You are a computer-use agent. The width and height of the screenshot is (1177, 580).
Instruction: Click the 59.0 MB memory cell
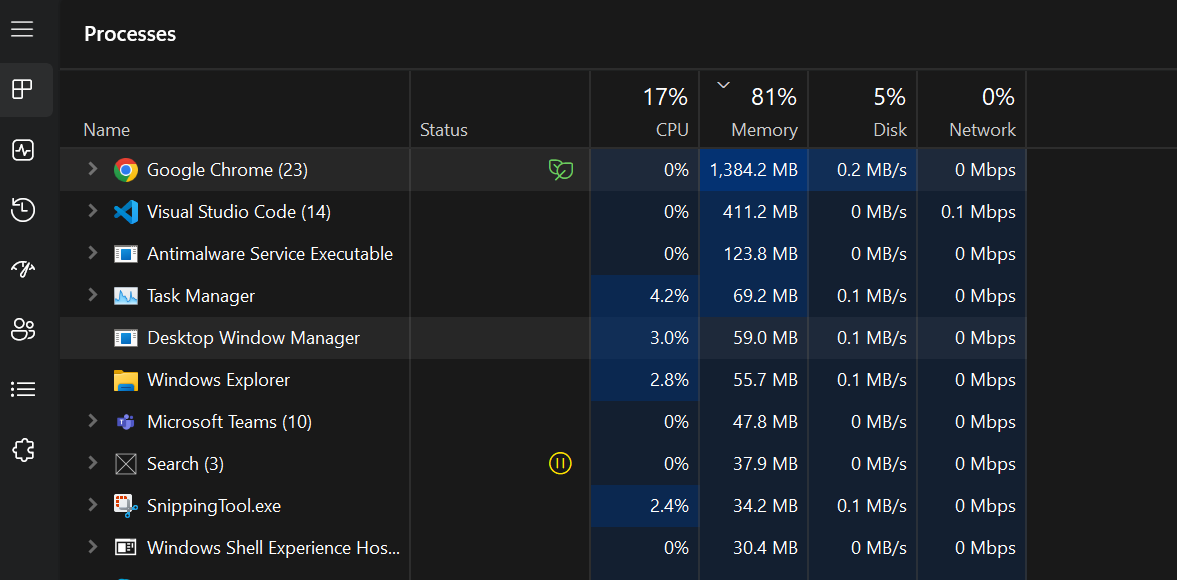(x=754, y=338)
